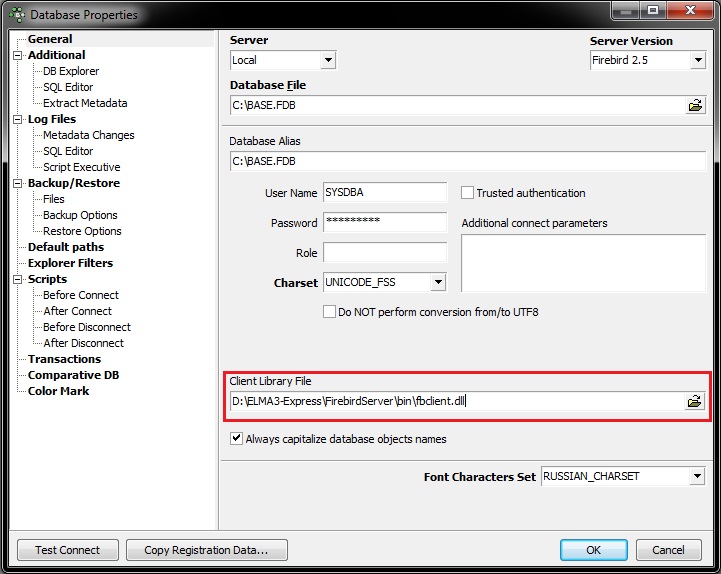Screen dimensions: 721x574
Task: Enable Trusted authentication checkbox
Action: (467, 193)
